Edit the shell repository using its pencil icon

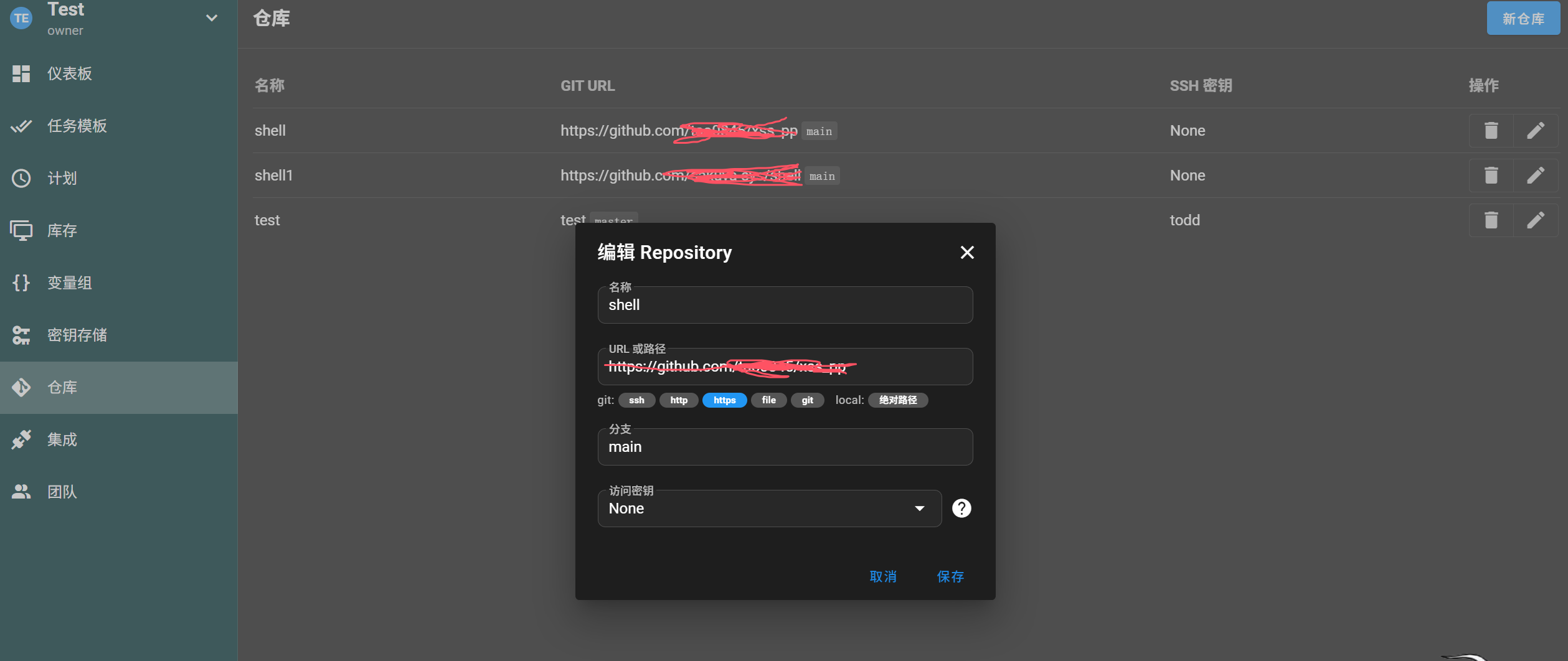tap(1536, 131)
